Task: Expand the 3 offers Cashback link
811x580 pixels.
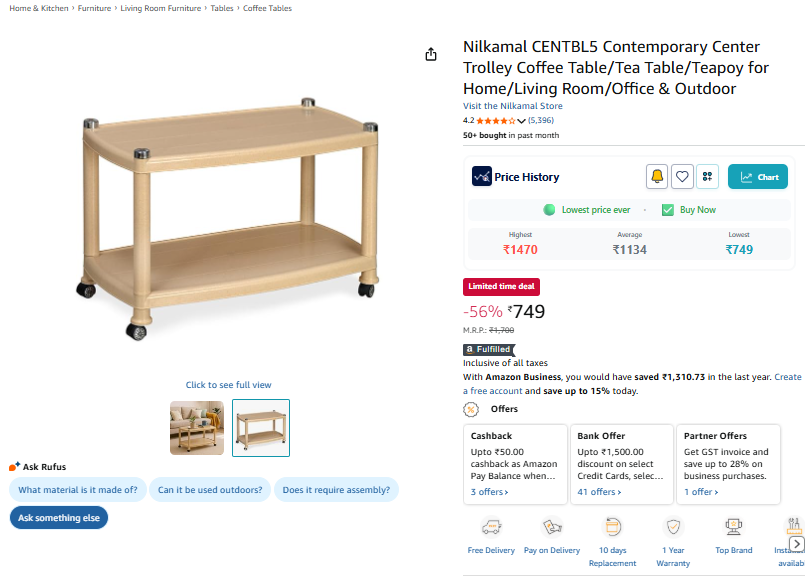Action: [x=490, y=492]
